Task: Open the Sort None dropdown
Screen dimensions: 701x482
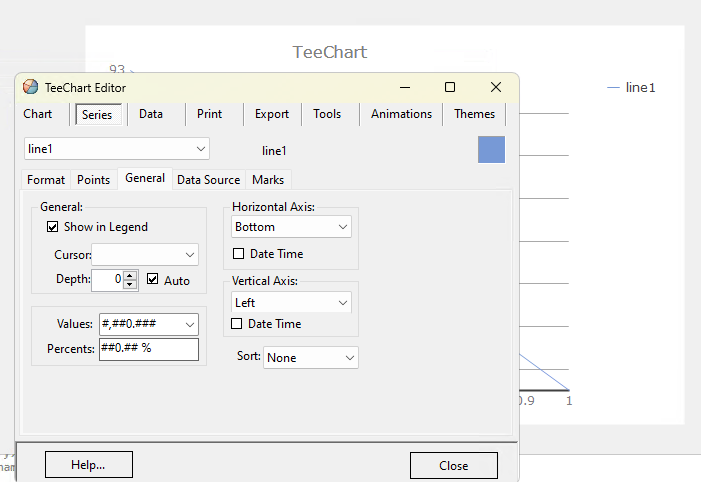Action: pyautogui.click(x=311, y=358)
